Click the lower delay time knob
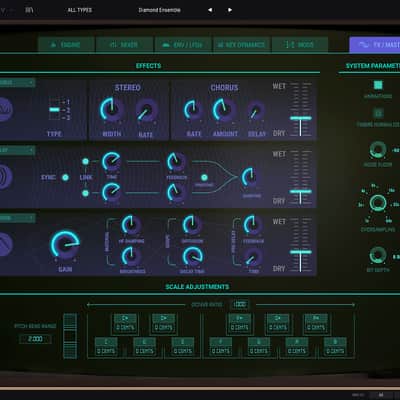 pos(111,192)
